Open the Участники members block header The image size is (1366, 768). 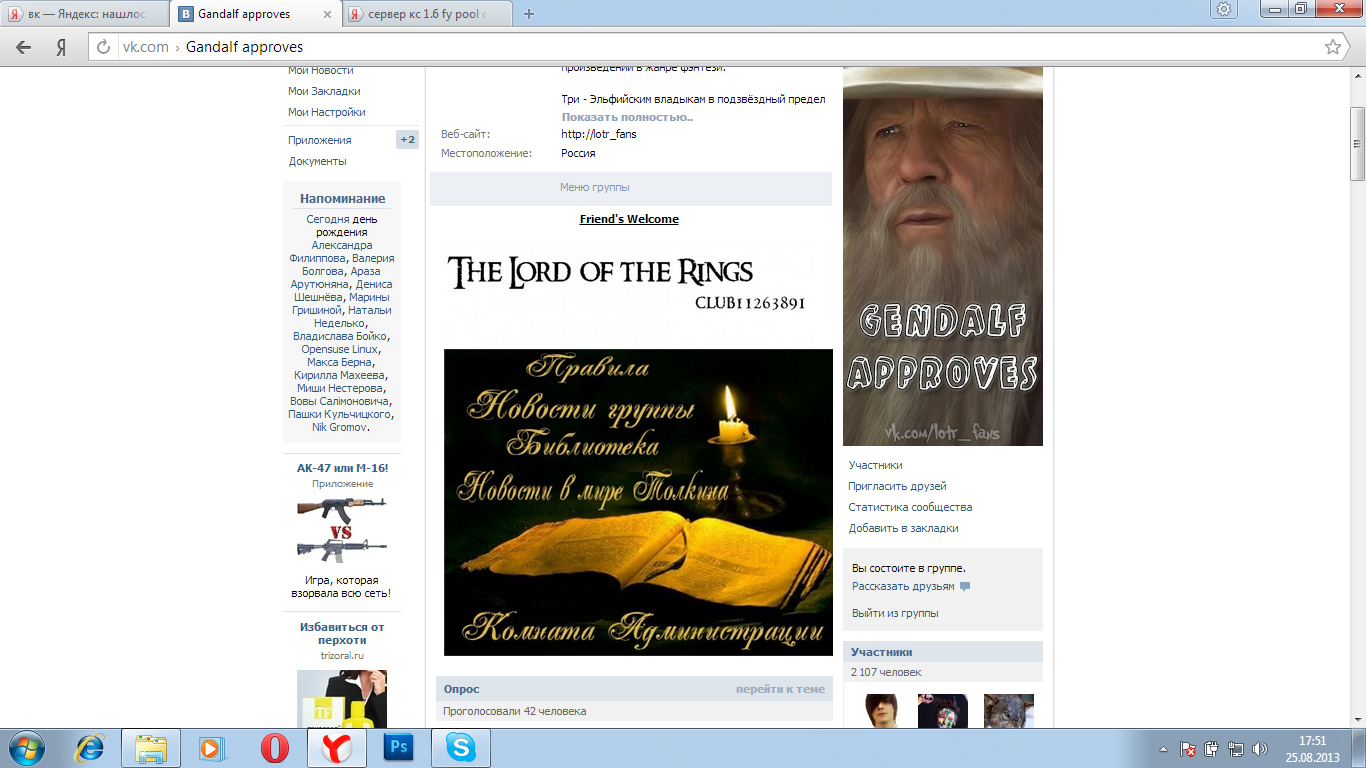click(x=943, y=652)
